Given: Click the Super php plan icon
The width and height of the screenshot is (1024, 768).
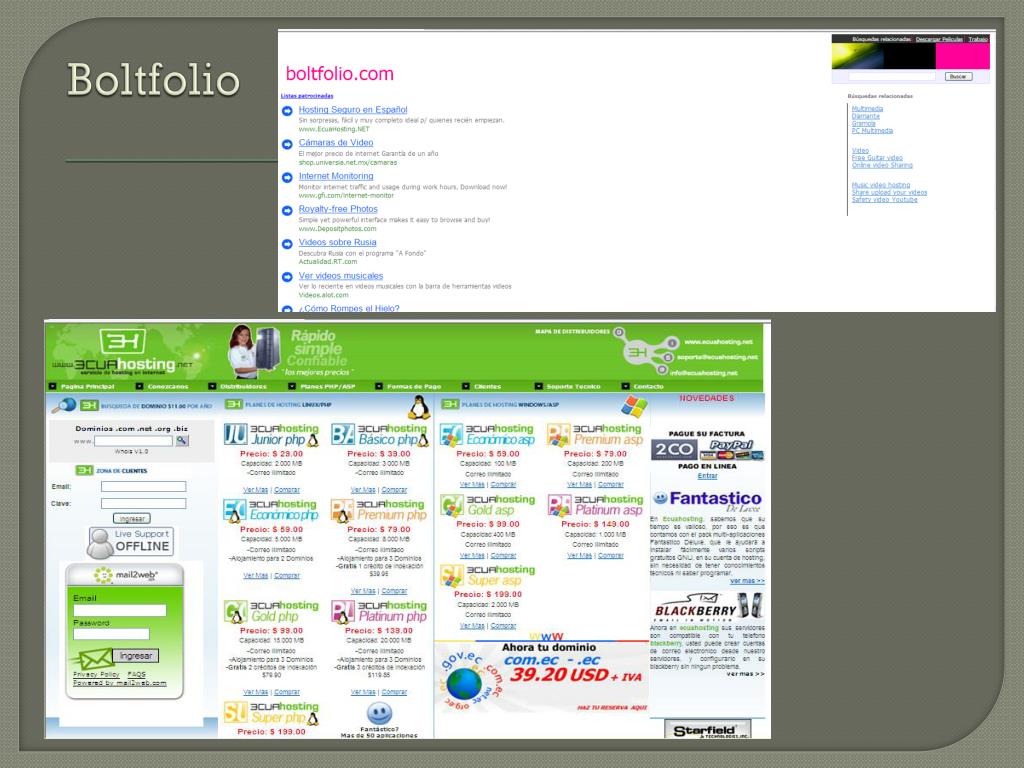Looking at the screenshot, I should pyautogui.click(x=235, y=712).
